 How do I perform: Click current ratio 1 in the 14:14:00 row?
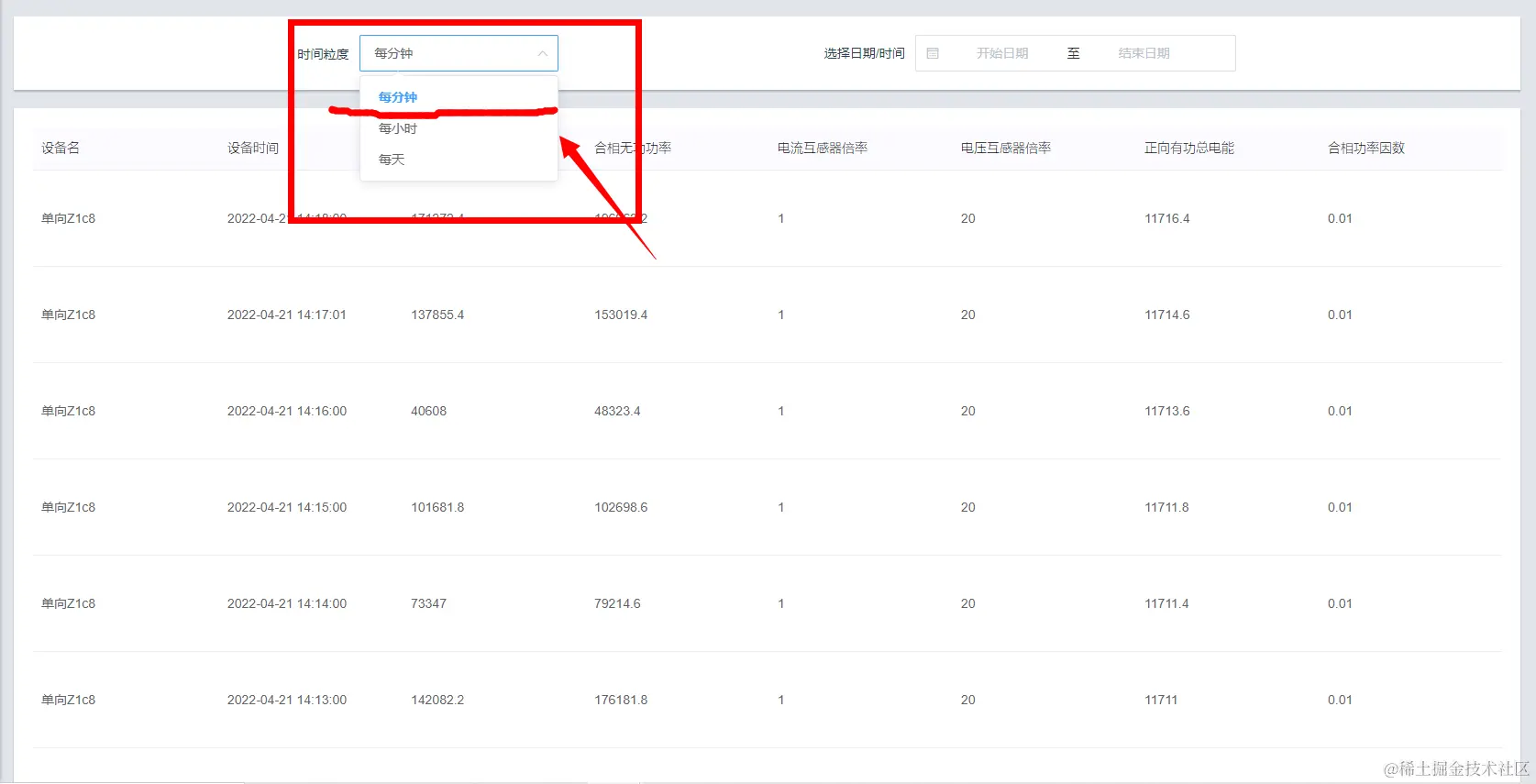(x=781, y=603)
